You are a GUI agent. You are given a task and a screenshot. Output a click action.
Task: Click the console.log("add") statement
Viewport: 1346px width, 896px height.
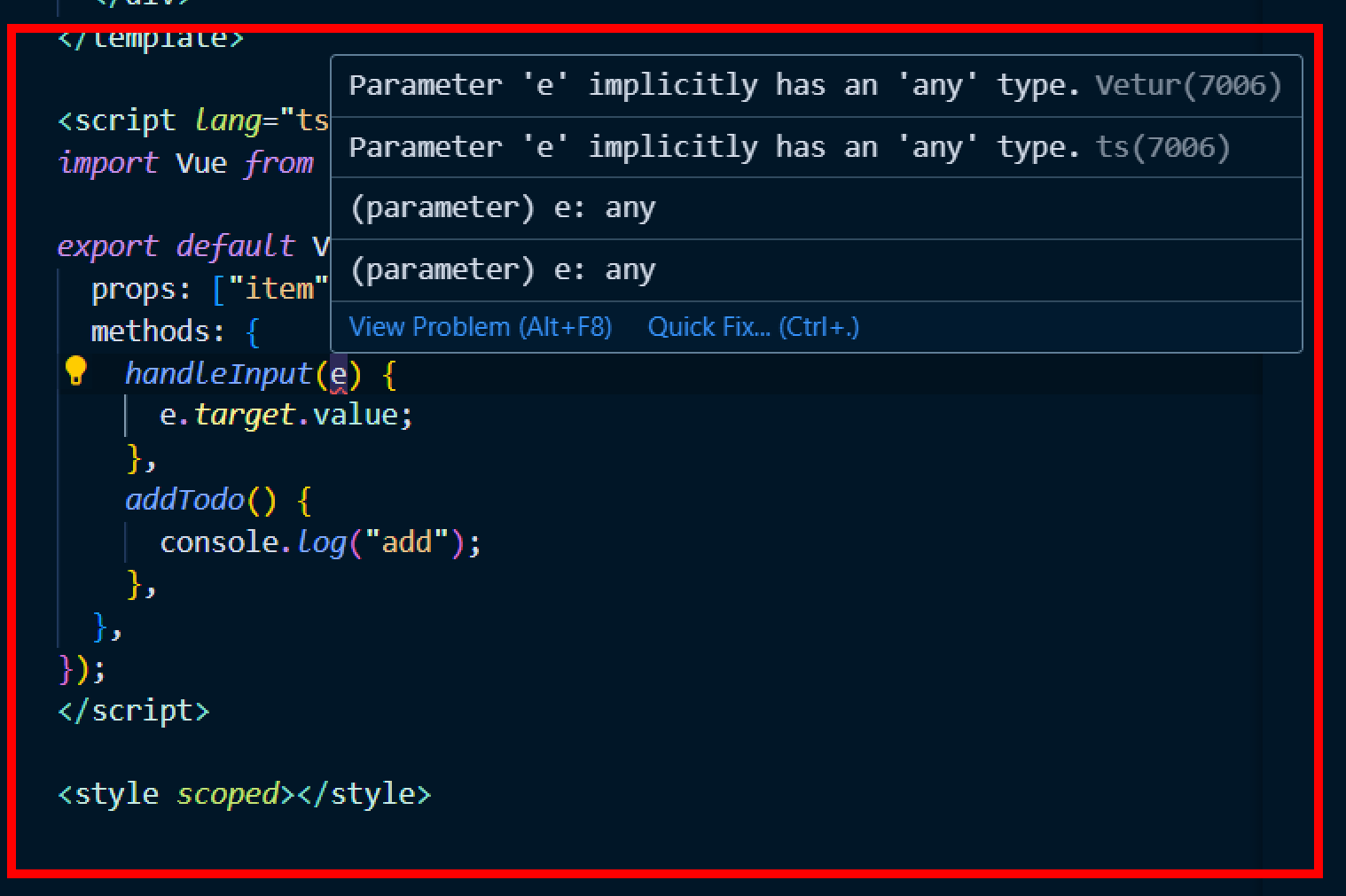pyautogui.click(x=320, y=542)
